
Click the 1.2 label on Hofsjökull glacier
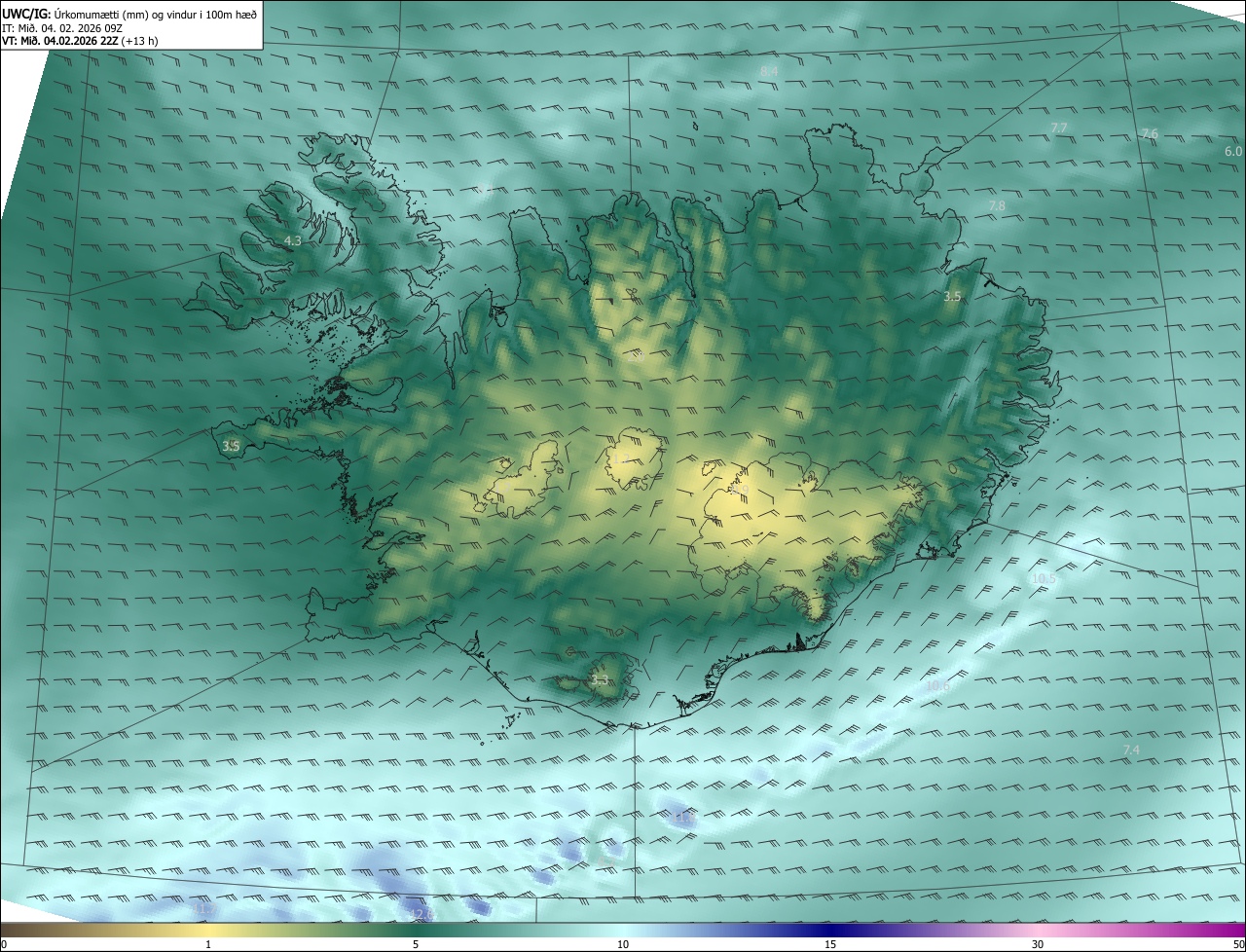click(621, 458)
